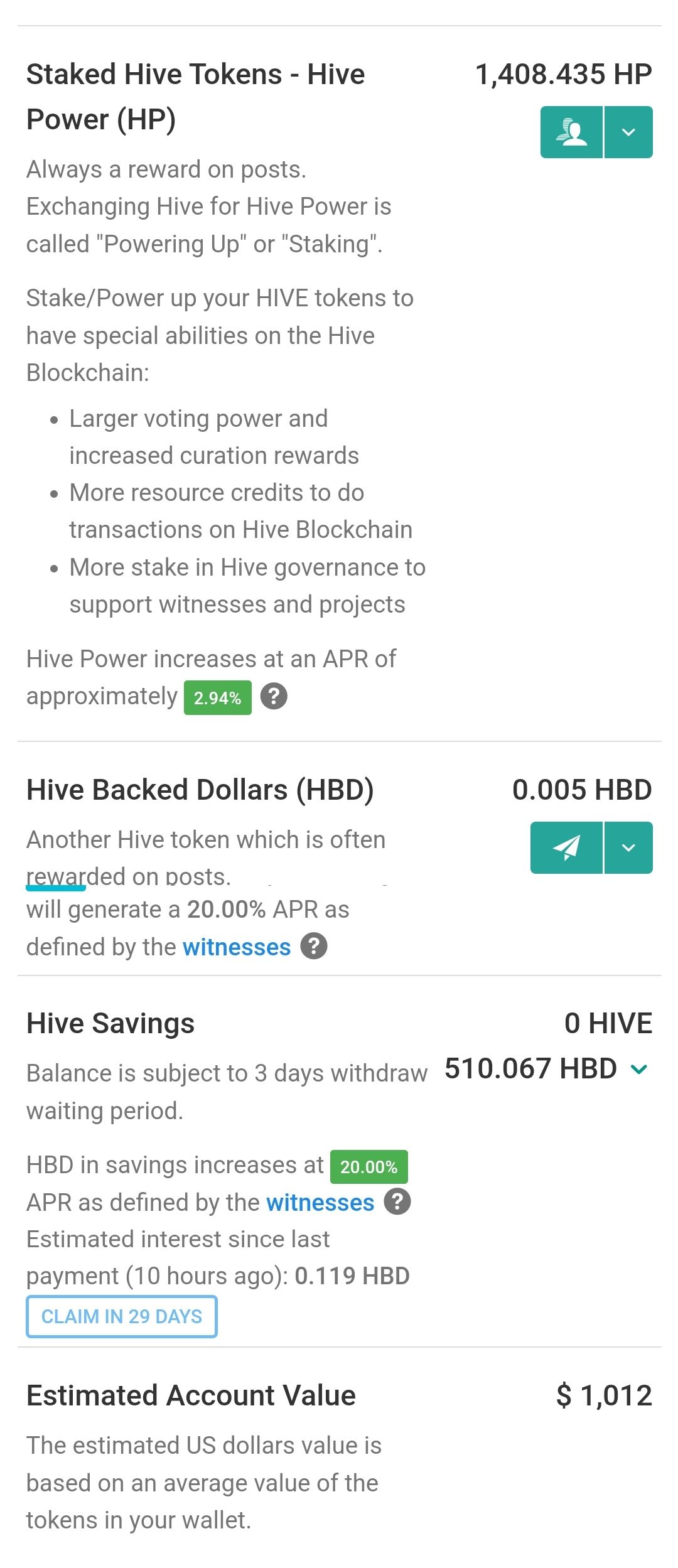Click help icon beside 2.94% APR

(274, 696)
